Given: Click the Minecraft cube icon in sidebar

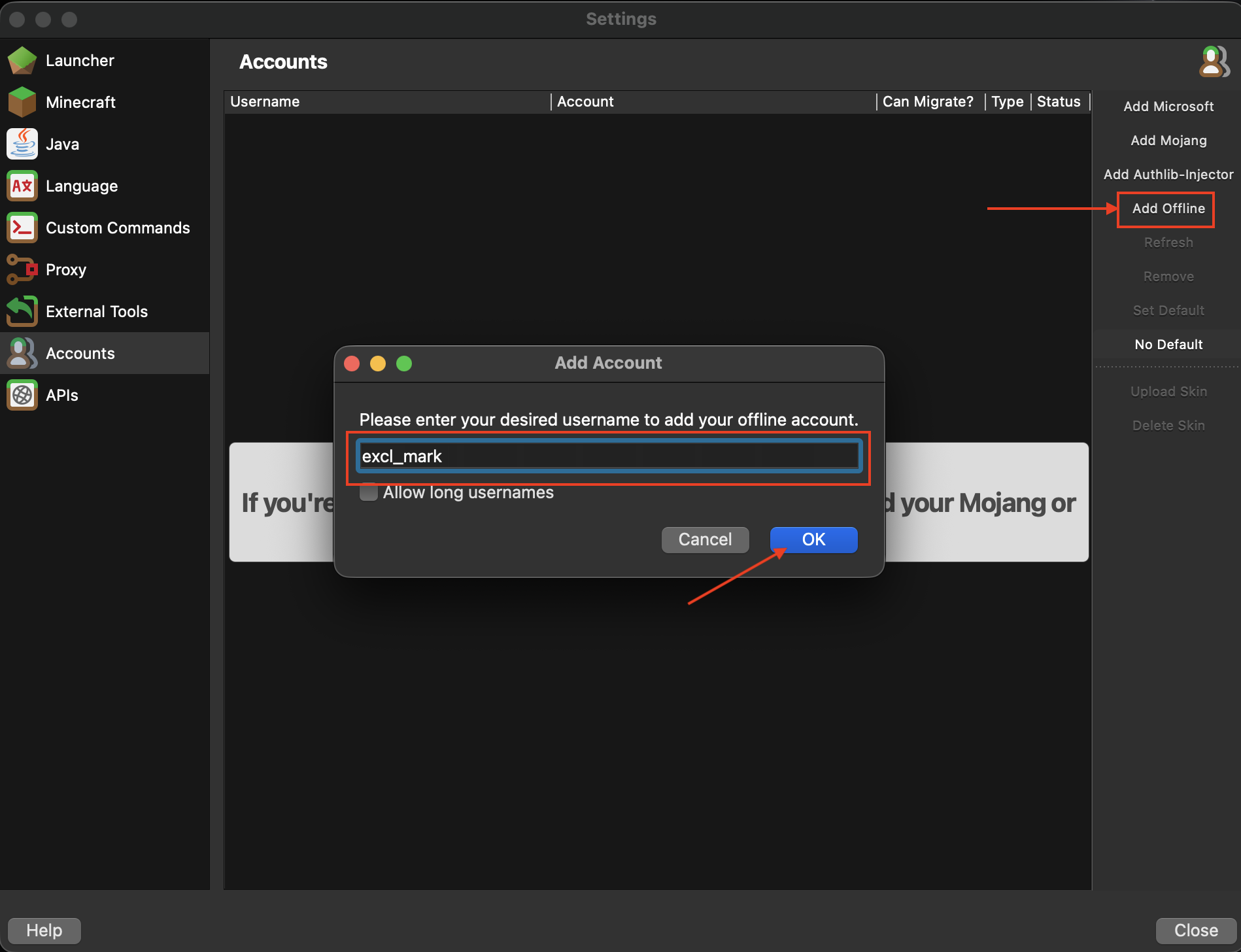Looking at the screenshot, I should click(x=22, y=102).
